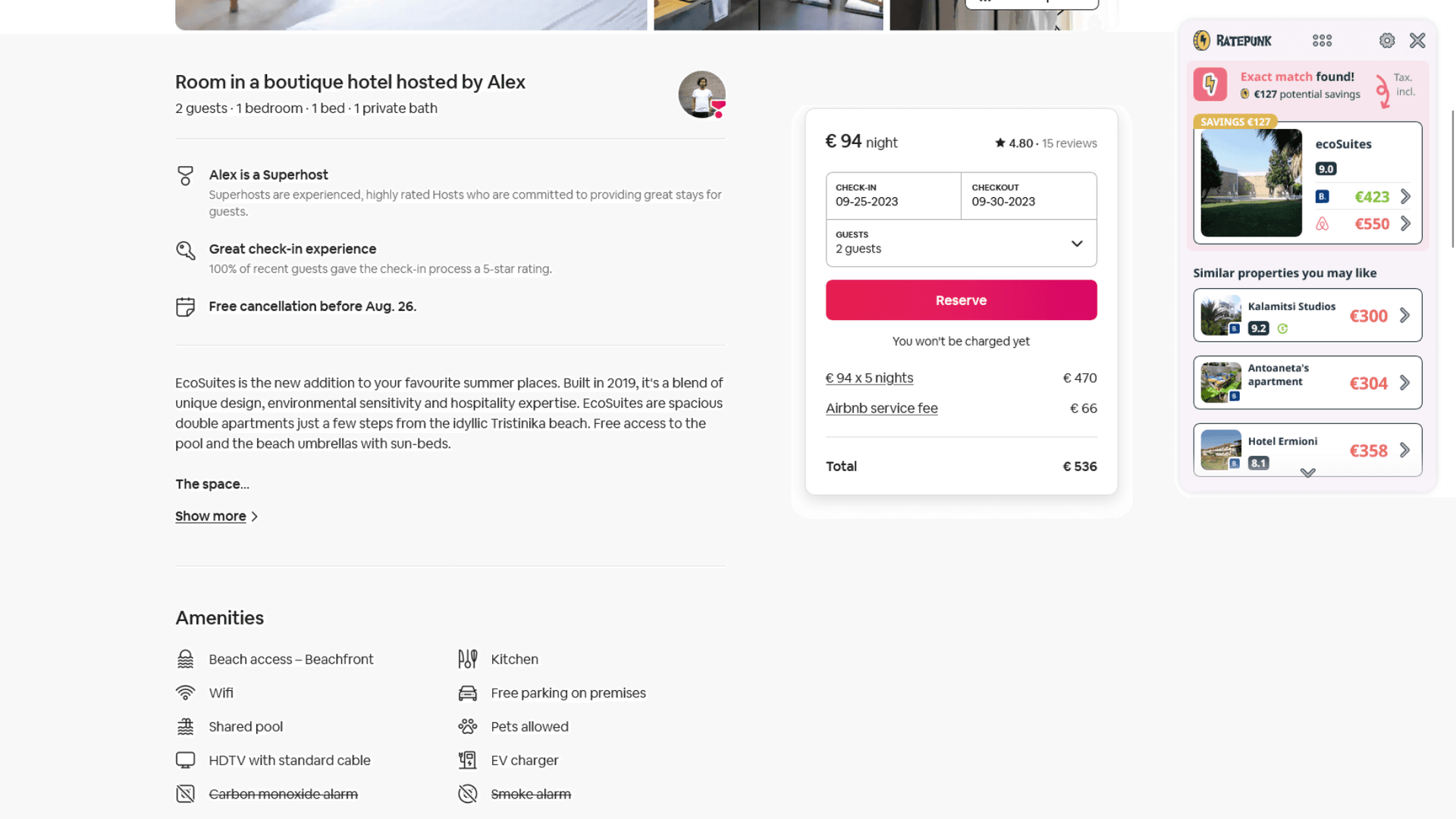The image size is (1456, 819).
Task: Click the EV charger amenity icon
Action: point(467,760)
